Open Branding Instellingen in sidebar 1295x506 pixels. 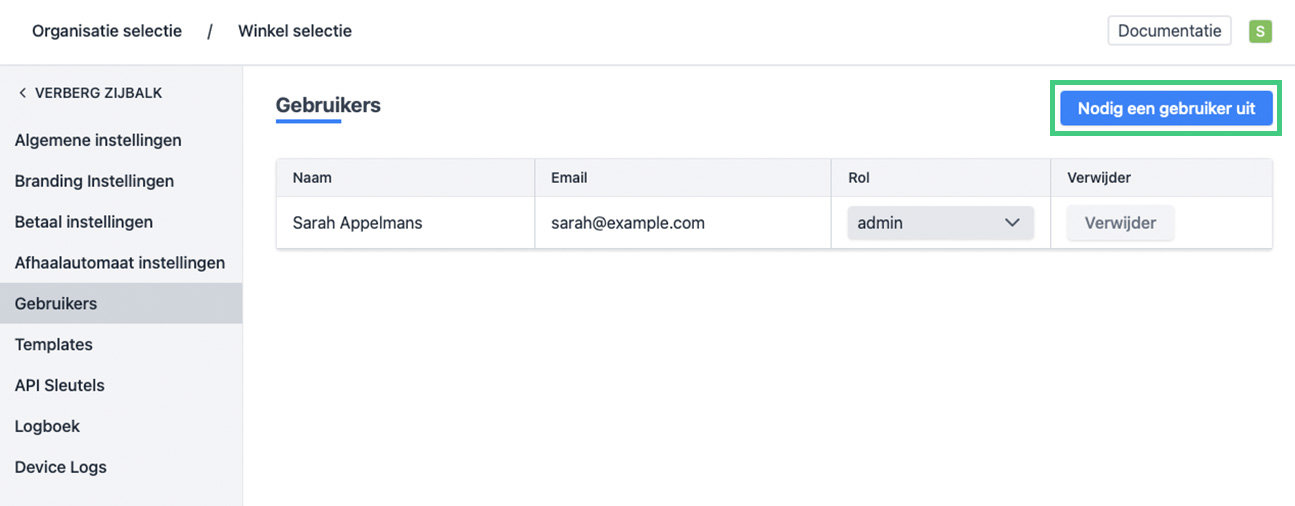(x=94, y=181)
